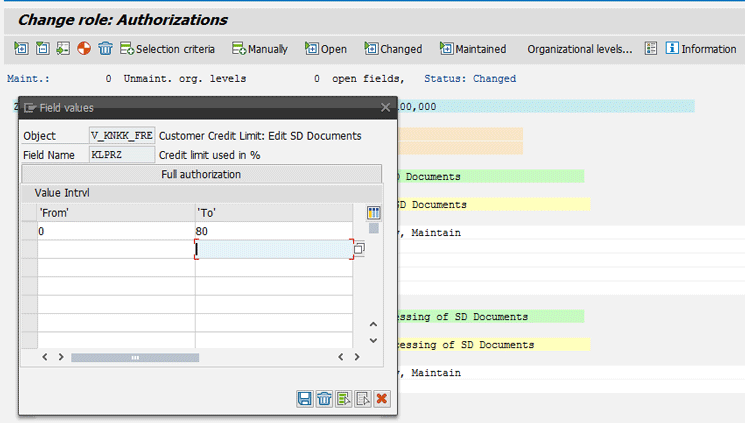
Task: Click the right-side scroll right arrow
Action: [x=357, y=357]
